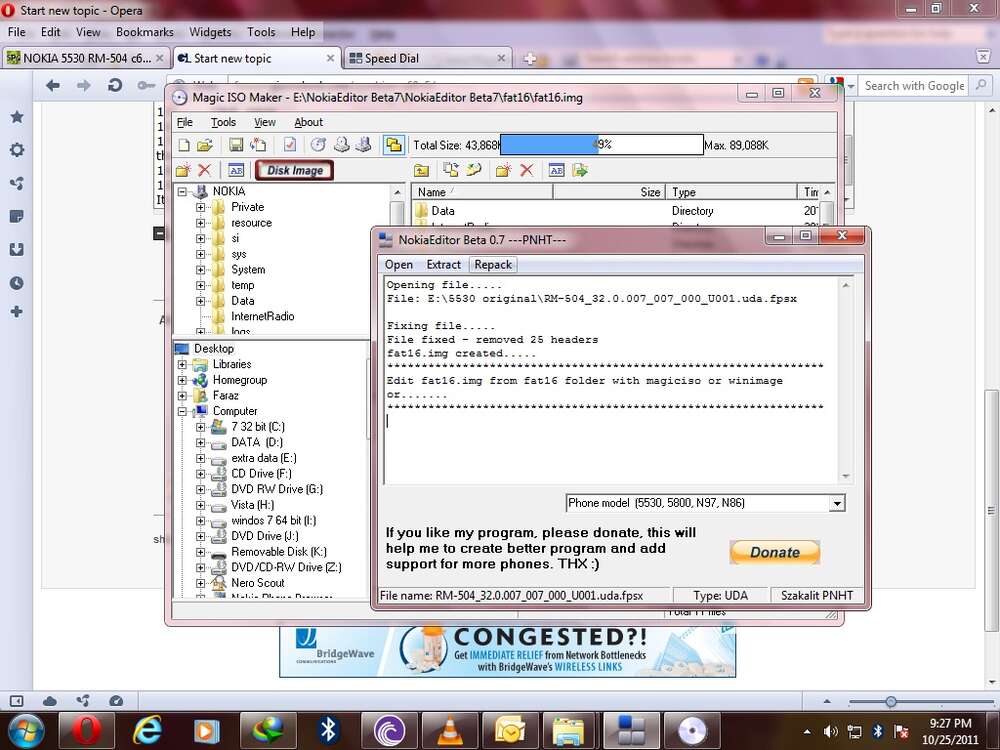The width and height of the screenshot is (1000, 750).
Task: Click the Total Size capacity bar
Action: [601, 145]
